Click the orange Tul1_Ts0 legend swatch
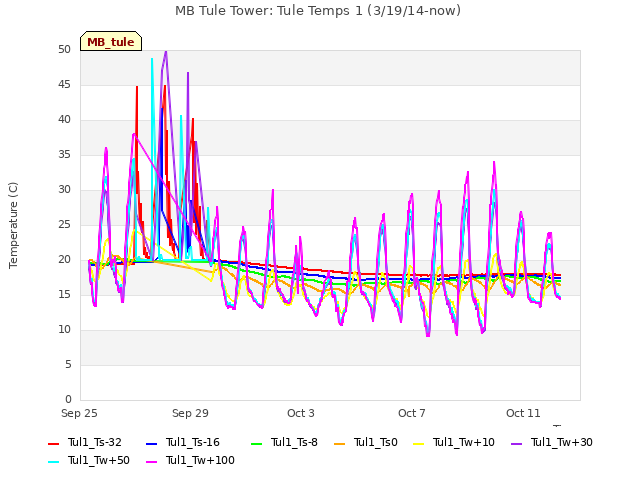This screenshot has width=640, height=480. [339, 444]
